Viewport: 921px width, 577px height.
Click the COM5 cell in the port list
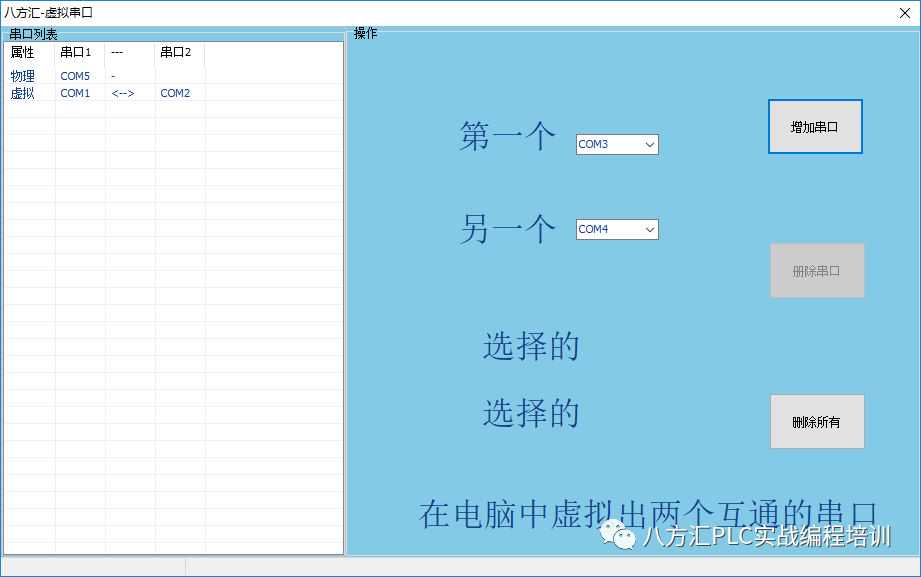pos(75,76)
